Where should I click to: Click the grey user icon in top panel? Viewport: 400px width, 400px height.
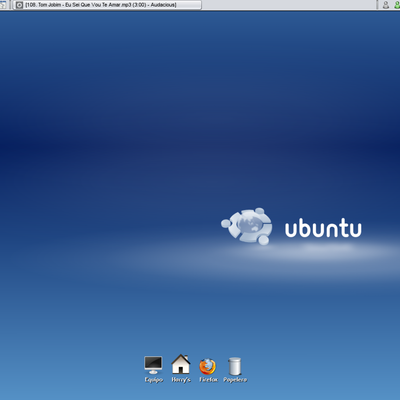(x=386, y=5)
